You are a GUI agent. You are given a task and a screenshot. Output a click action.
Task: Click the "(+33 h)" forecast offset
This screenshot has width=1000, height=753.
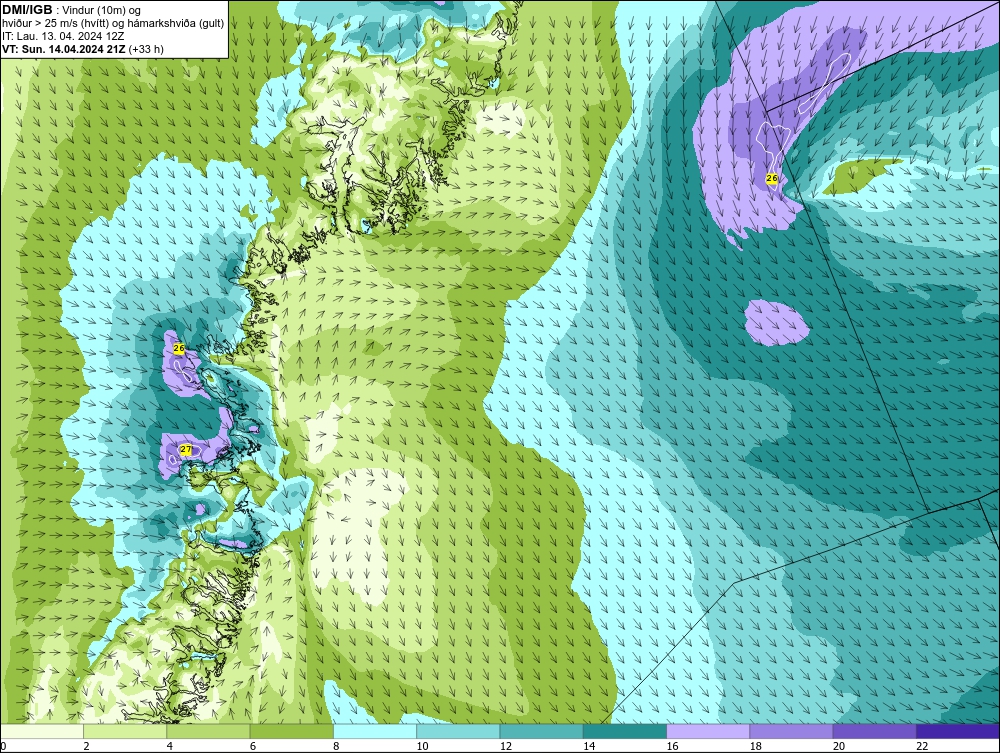tap(146, 49)
